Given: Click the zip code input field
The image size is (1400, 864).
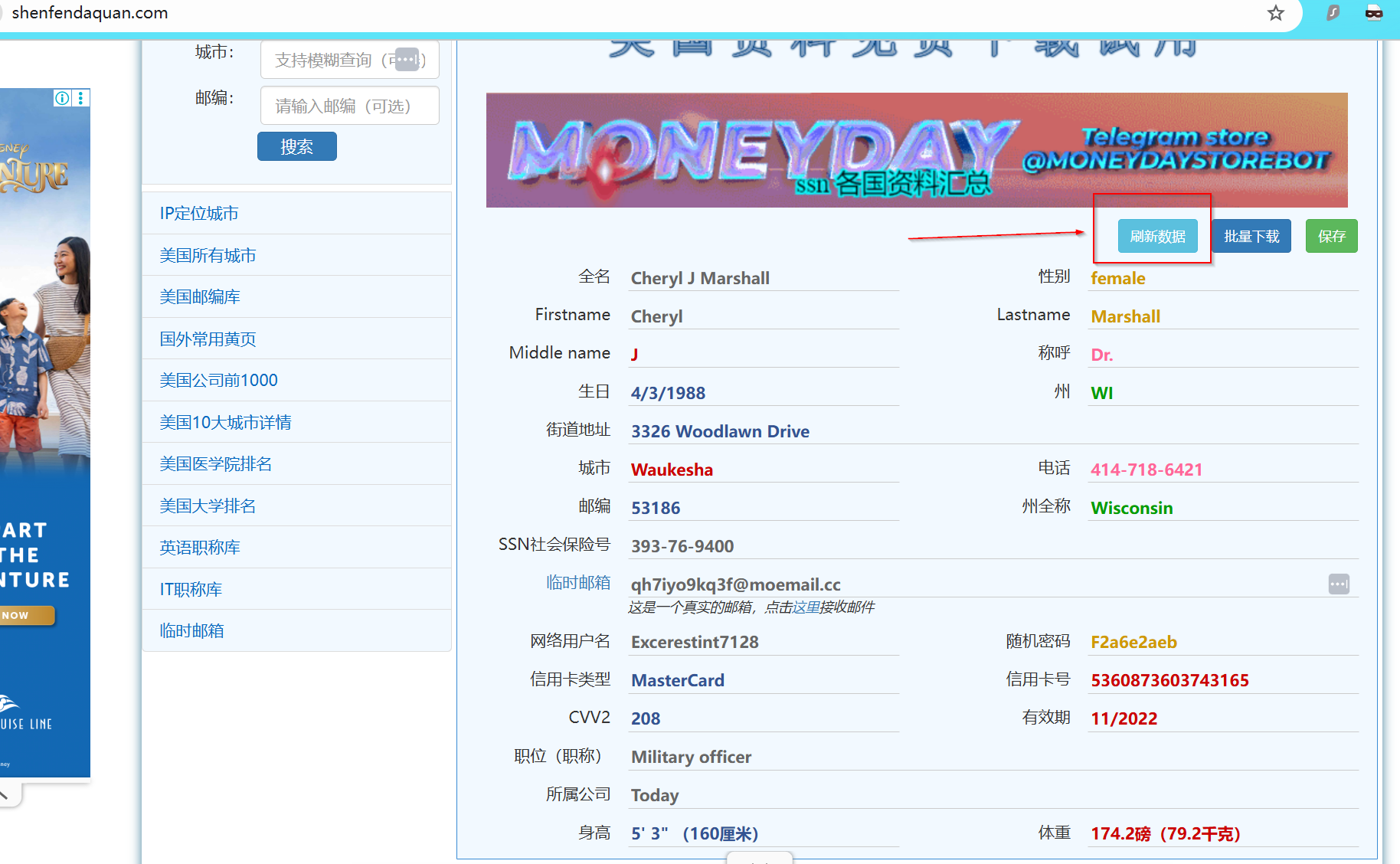Looking at the screenshot, I should coord(349,106).
